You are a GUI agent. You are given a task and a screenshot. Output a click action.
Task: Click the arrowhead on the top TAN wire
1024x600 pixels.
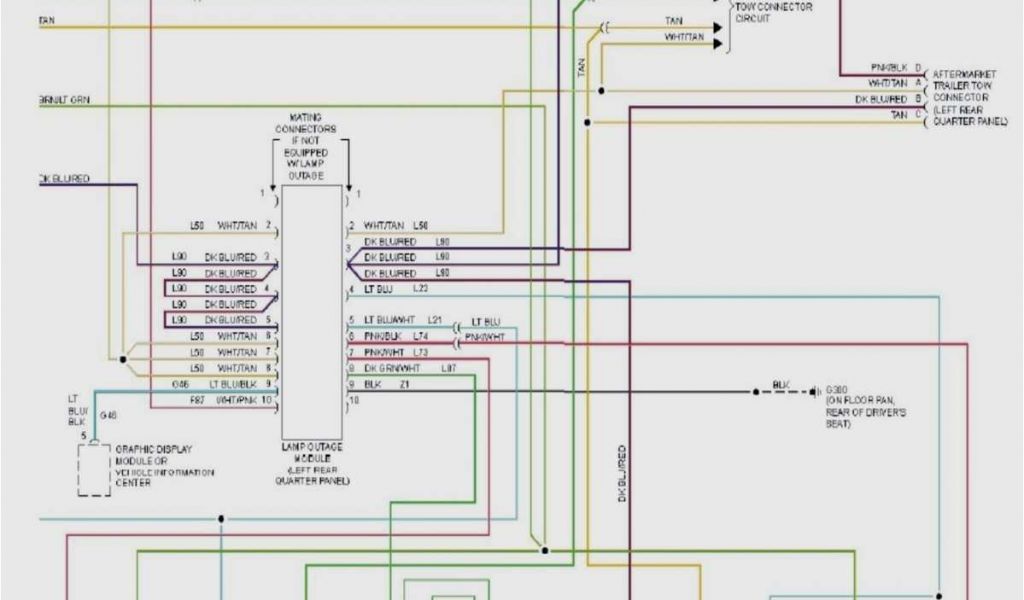(x=716, y=27)
